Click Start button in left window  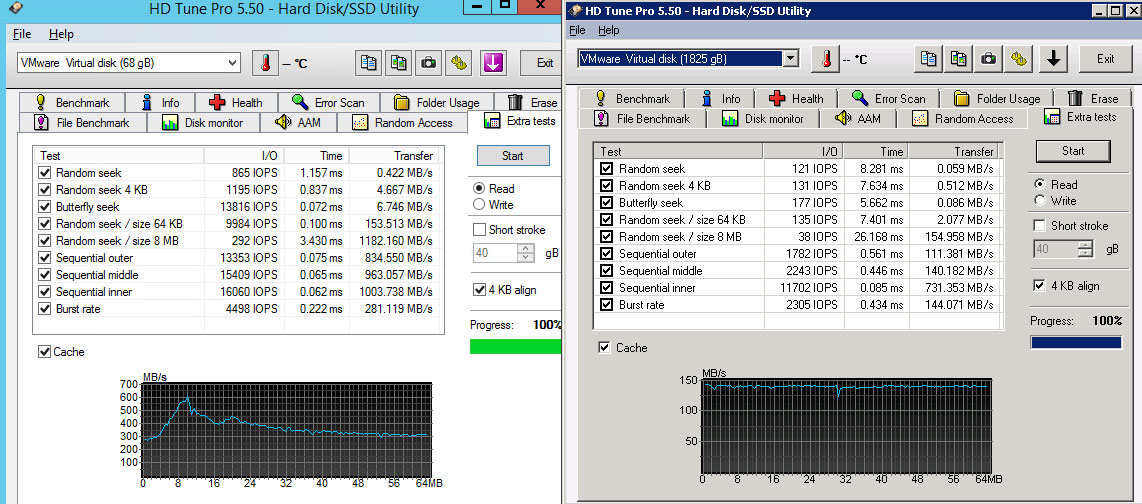click(513, 155)
